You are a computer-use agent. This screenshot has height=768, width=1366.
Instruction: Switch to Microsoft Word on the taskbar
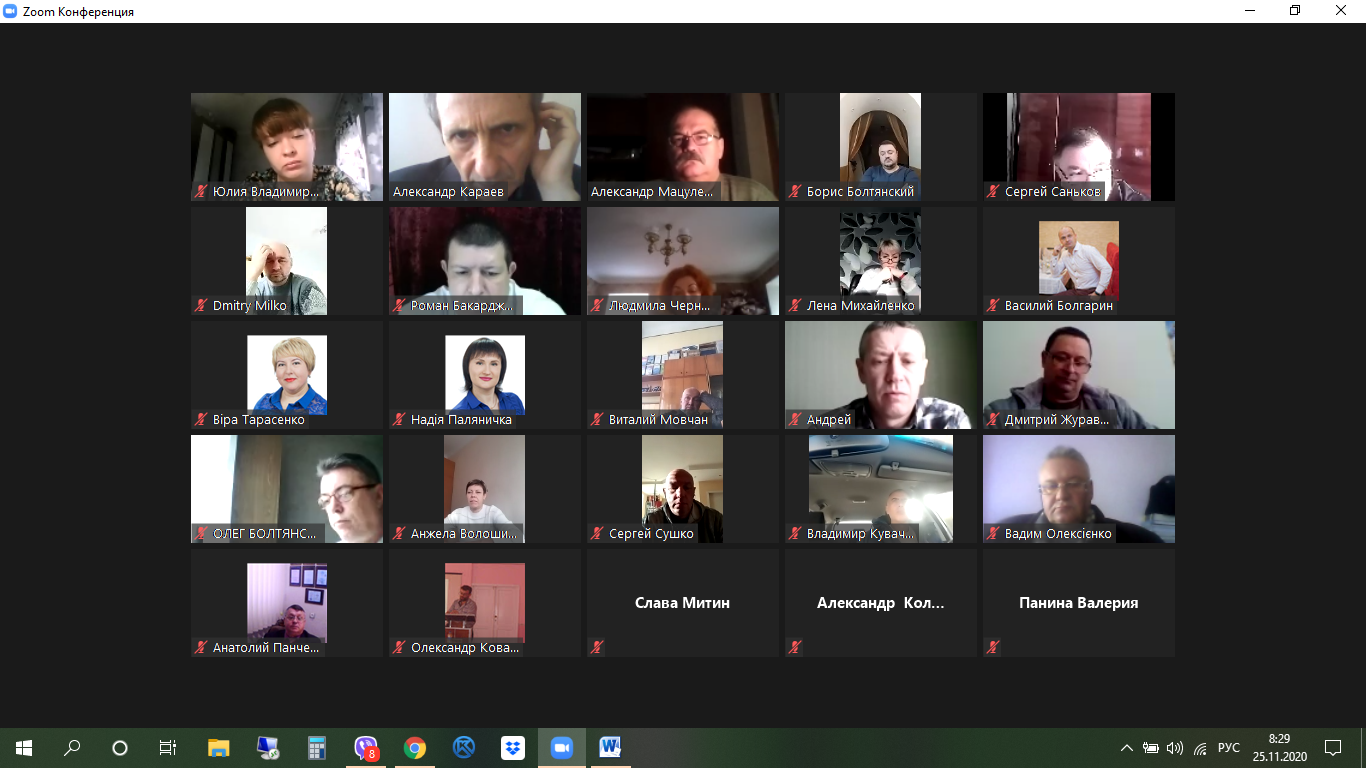click(x=610, y=748)
